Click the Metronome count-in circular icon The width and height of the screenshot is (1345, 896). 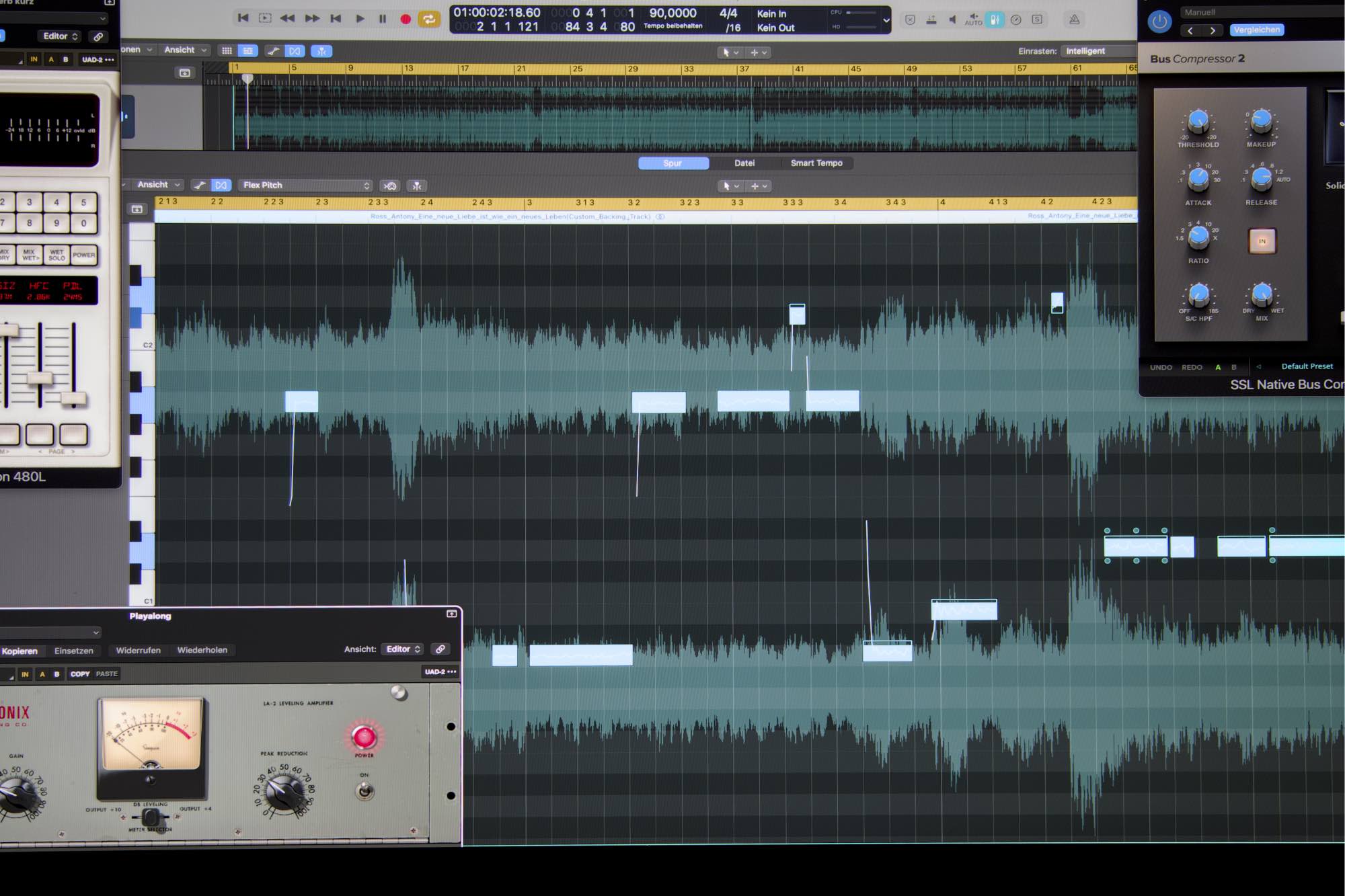[1016, 19]
